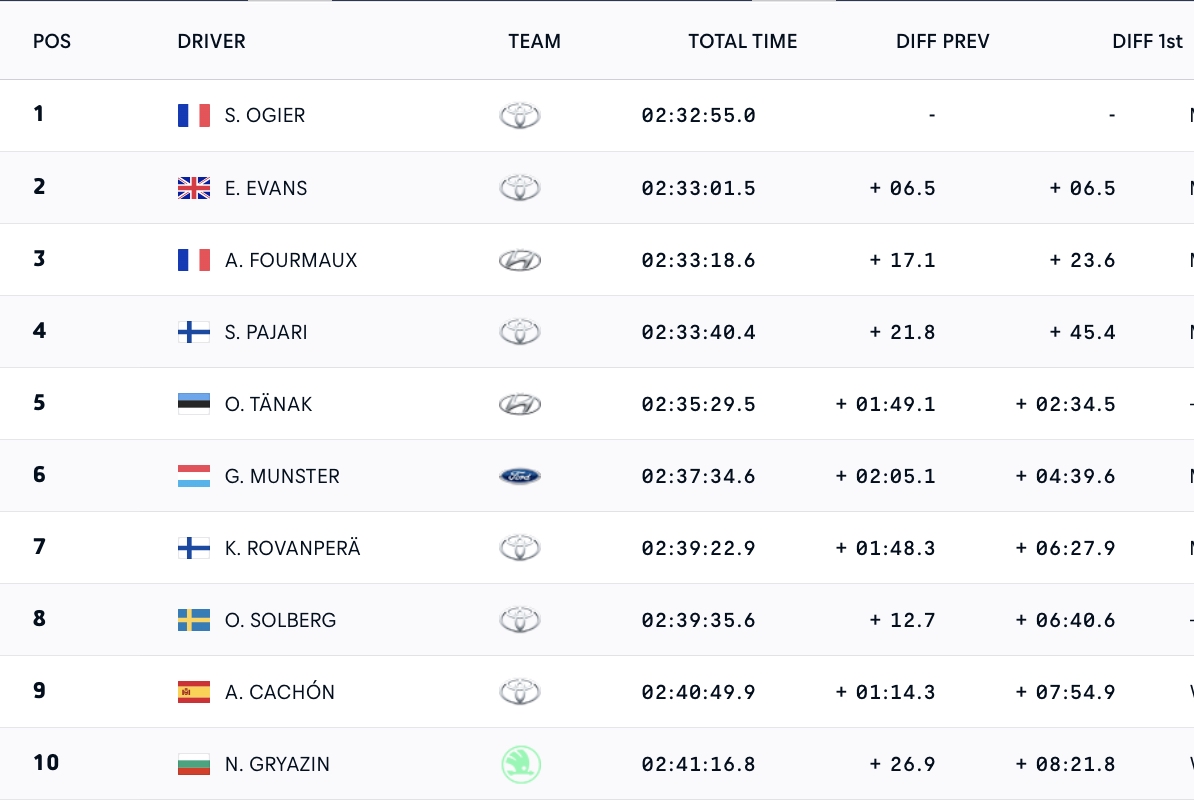Click the Hyundai logo beside A. Fourmaux
The height and width of the screenshot is (806, 1194).
click(520, 260)
